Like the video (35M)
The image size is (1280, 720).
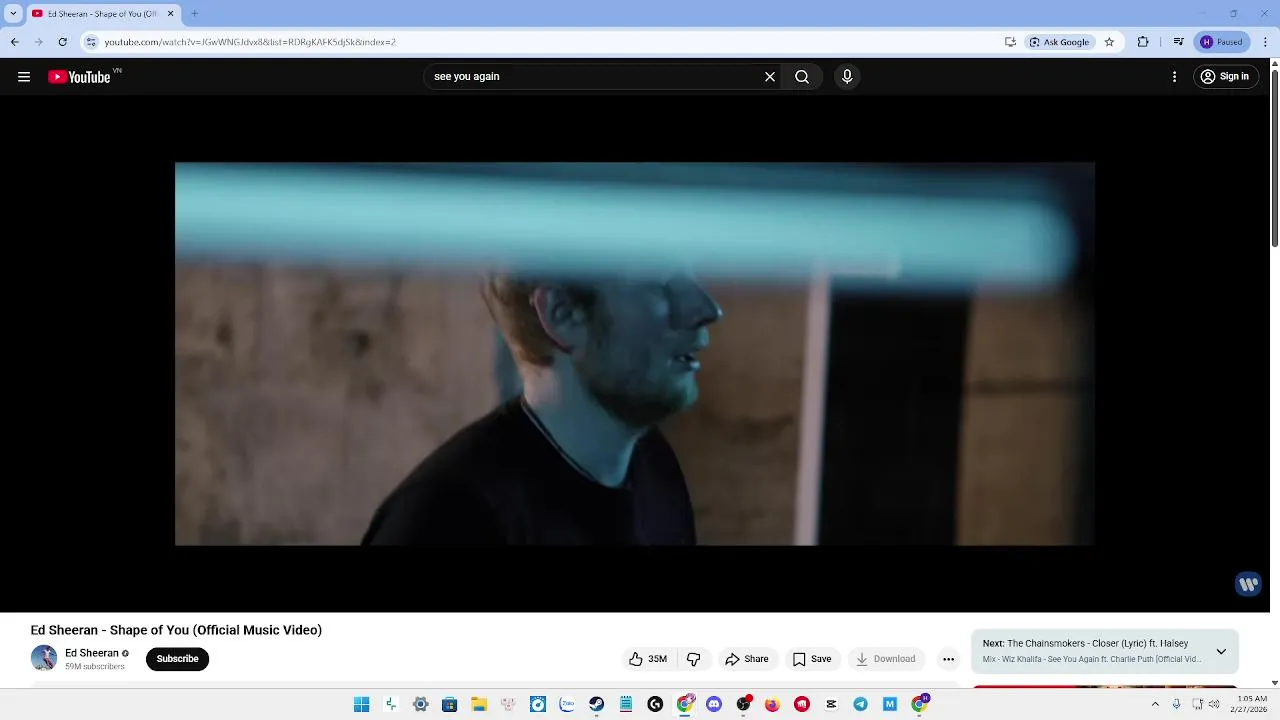tap(648, 659)
